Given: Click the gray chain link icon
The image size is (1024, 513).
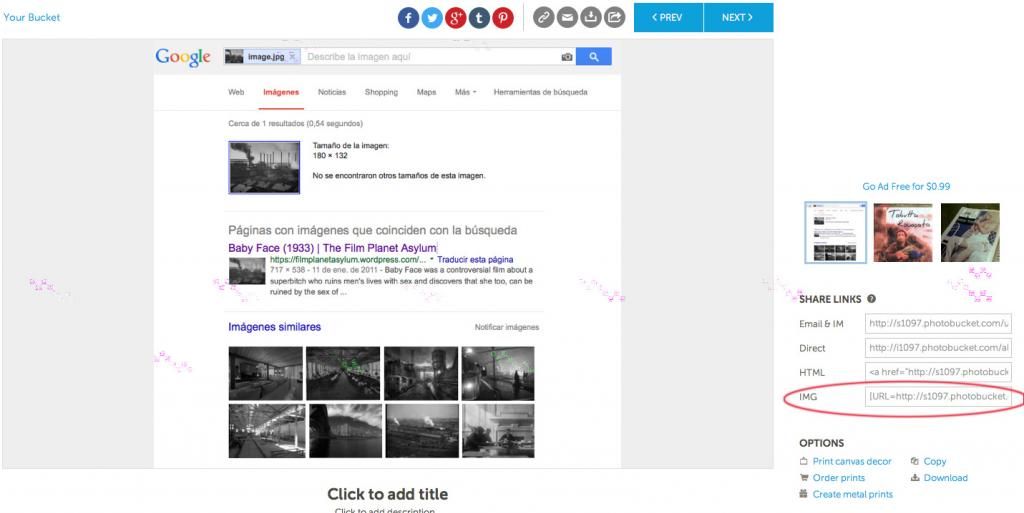Looking at the screenshot, I should 543,17.
